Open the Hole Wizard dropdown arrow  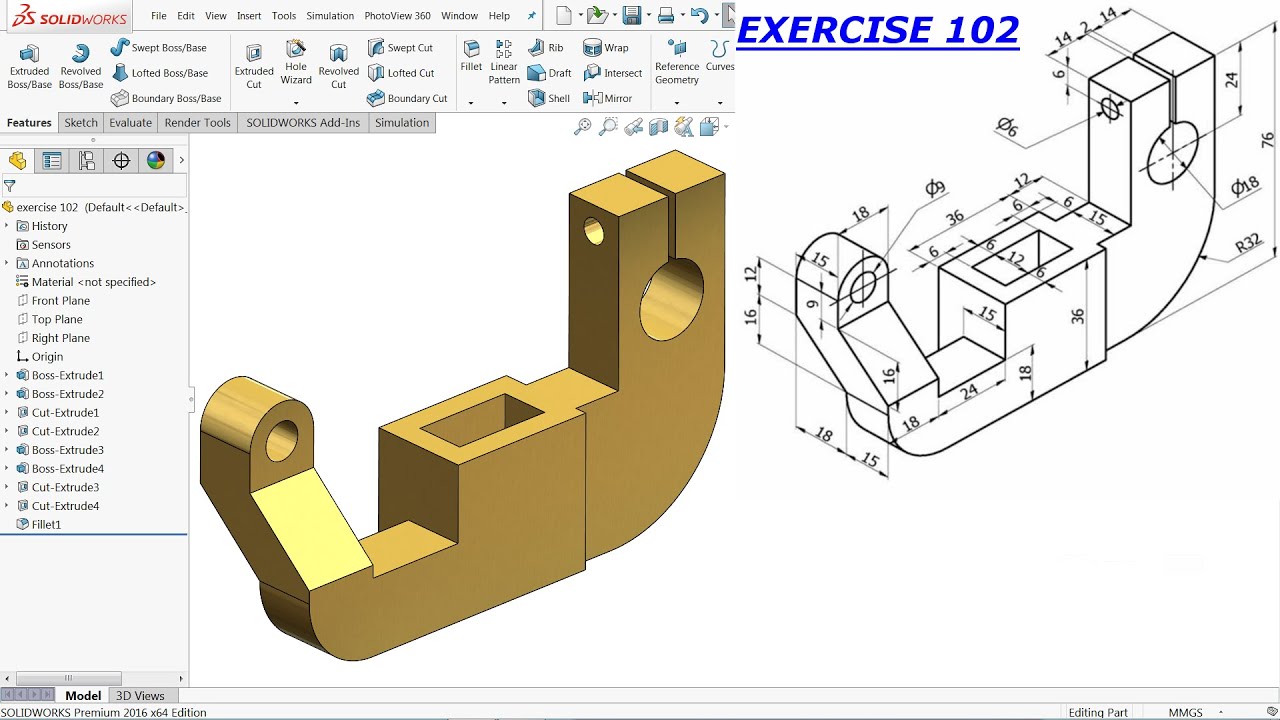coord(296,101)
